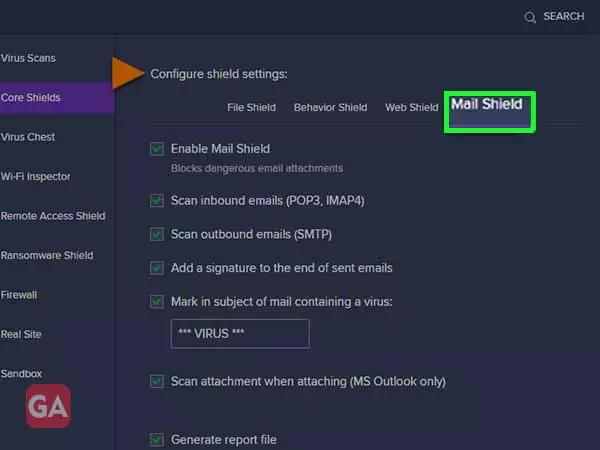Select the Mail Shield tab
Screen dimensions: 600x450
(490, 112)
